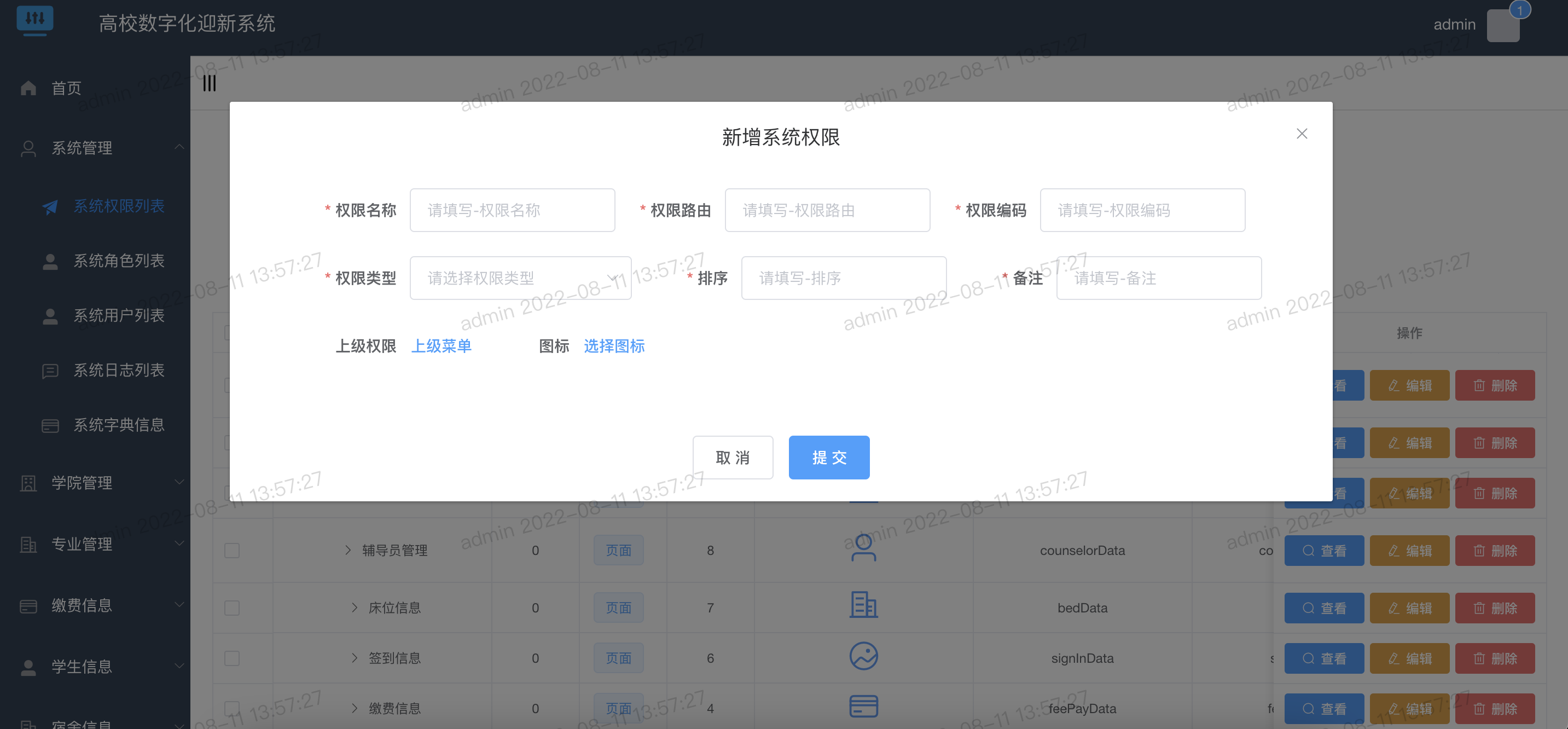
Task: Click the 选择图标 link to pick an icon
Action: coord(614,346)
